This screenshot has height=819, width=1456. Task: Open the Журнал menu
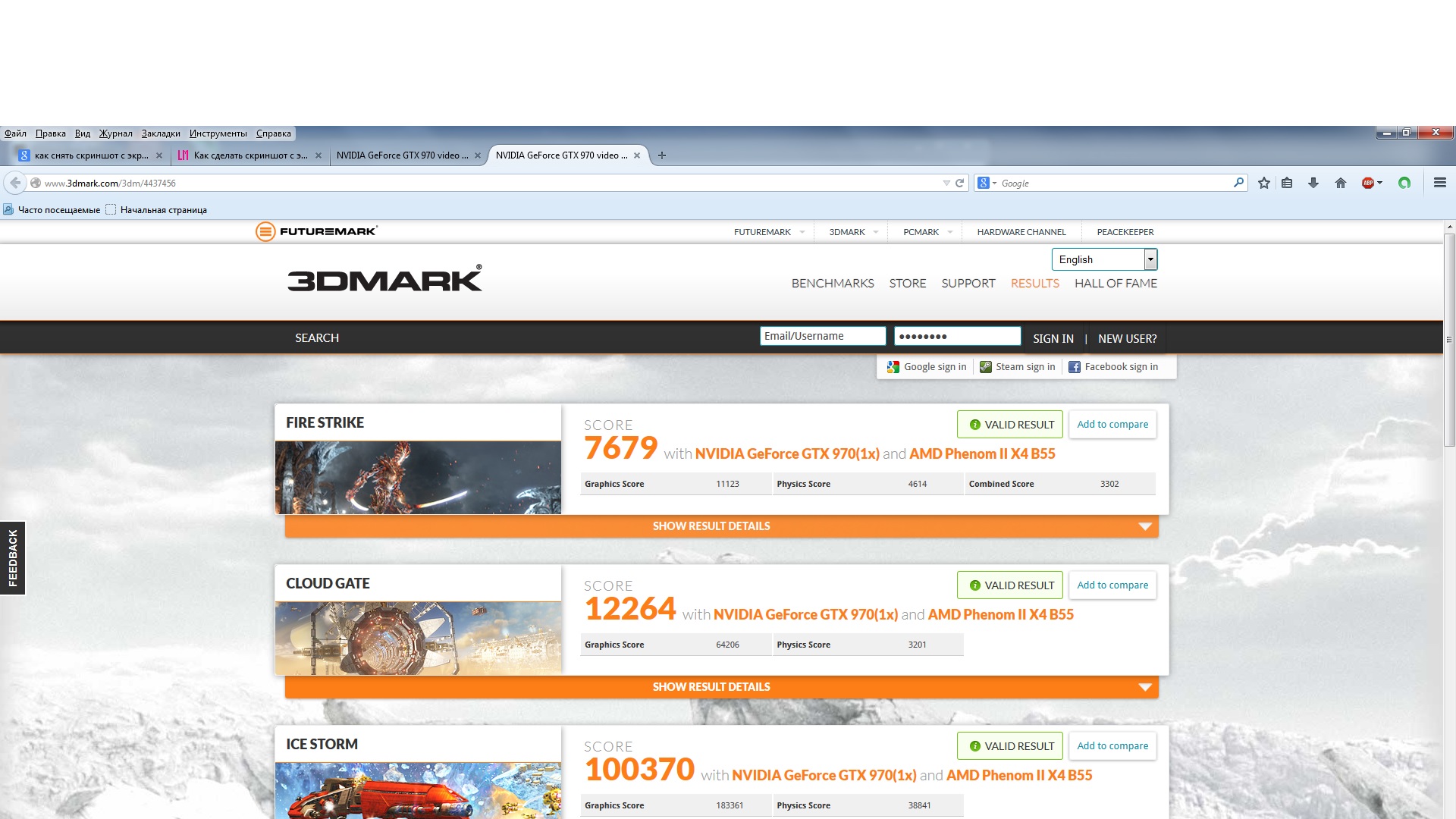click(115, 133)
